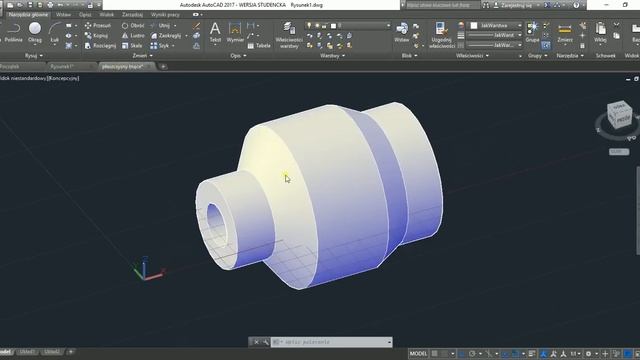Image resolution: width=640 pixels, height=360 pixels.
Task: Expand the Rysuj panel
Action: 33,56
